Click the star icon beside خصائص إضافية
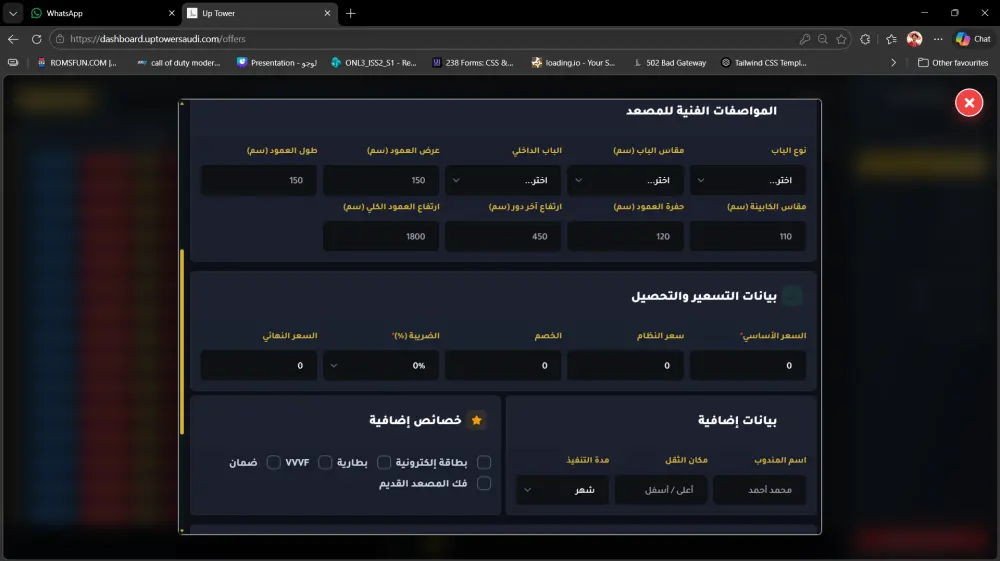Image resolution: width=1000 pixels, height=561 pixels. (476, 420)
